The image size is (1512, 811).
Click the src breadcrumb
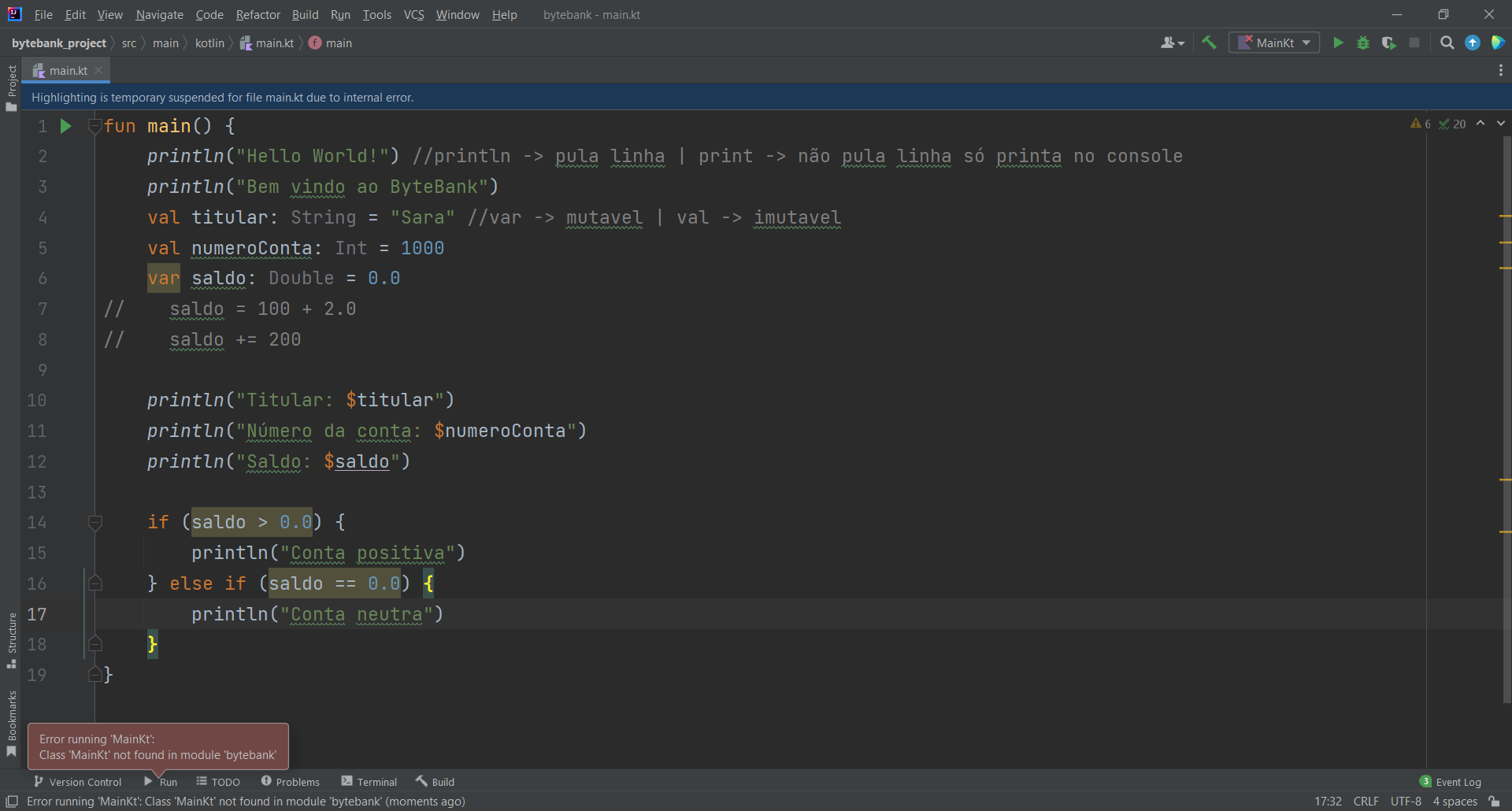pos(129,43)
